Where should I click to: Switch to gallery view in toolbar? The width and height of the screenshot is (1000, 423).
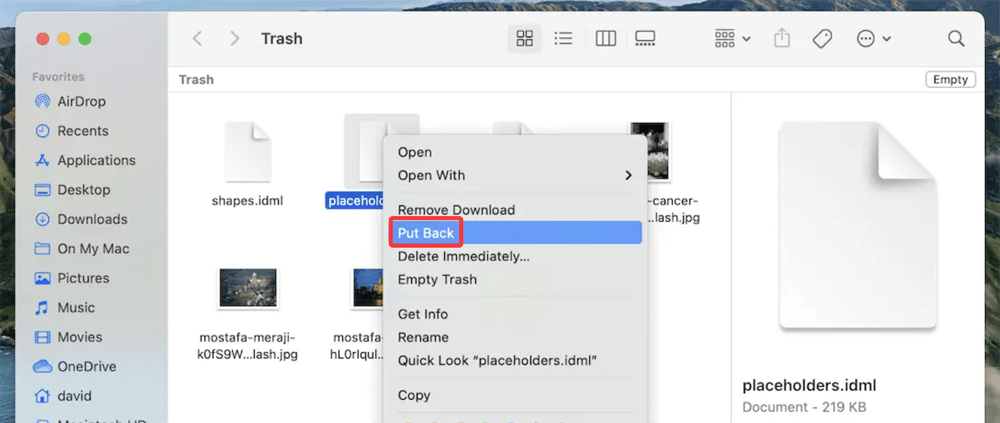click(x=645, y=39)
